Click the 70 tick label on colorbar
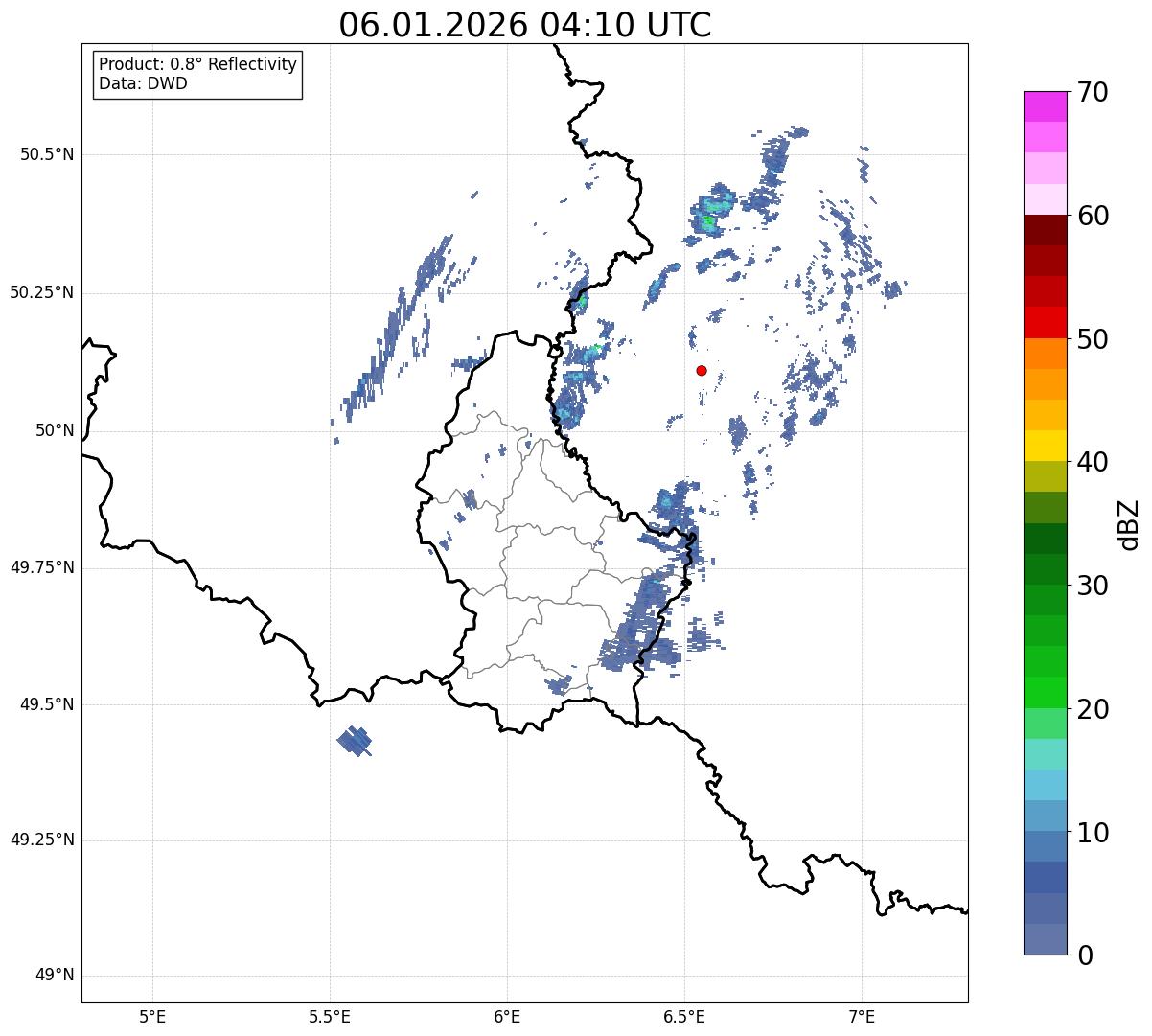1152x1036 pixels. tap(1093, 93)
